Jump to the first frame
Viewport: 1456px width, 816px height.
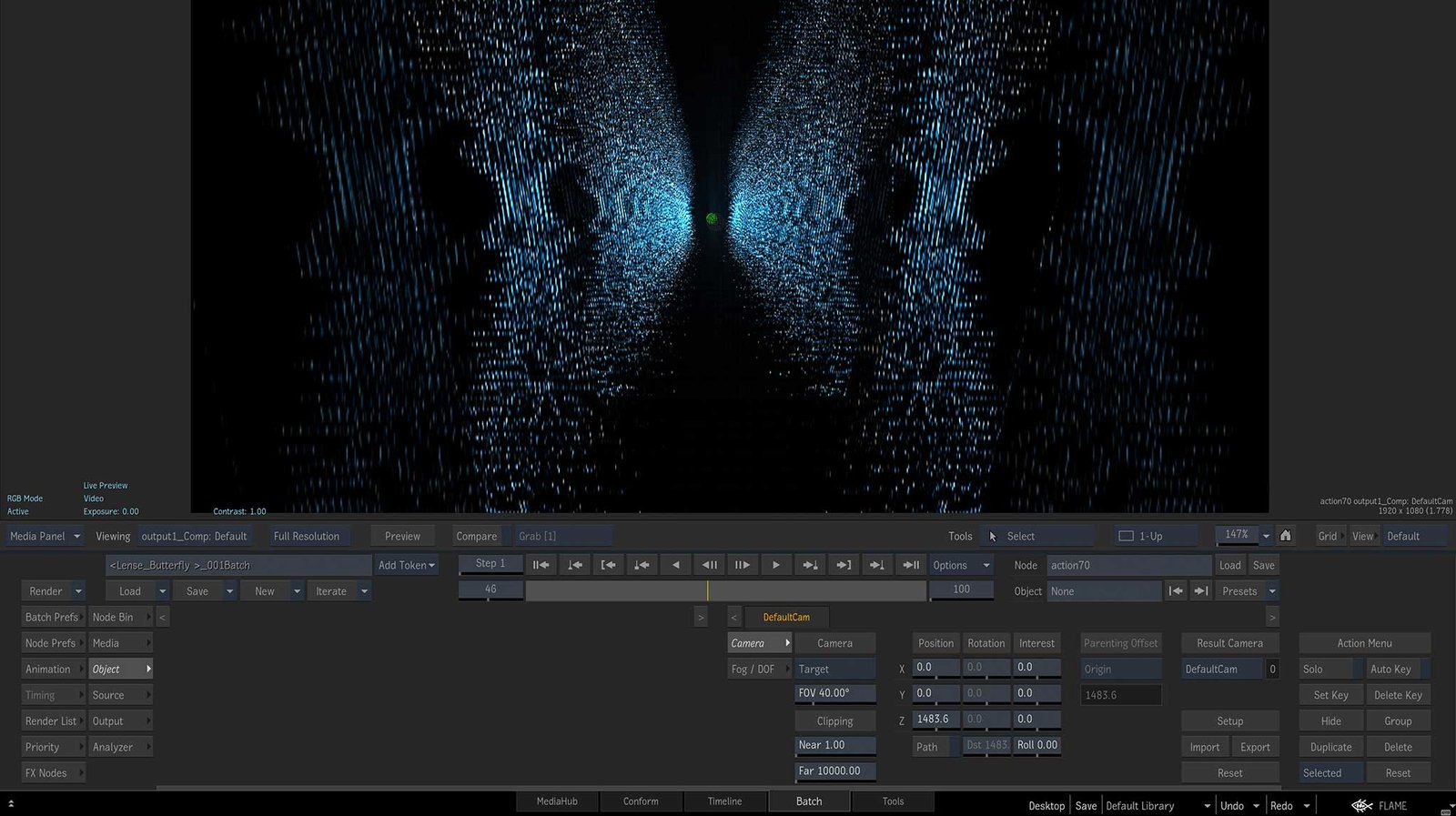point(541,565)
